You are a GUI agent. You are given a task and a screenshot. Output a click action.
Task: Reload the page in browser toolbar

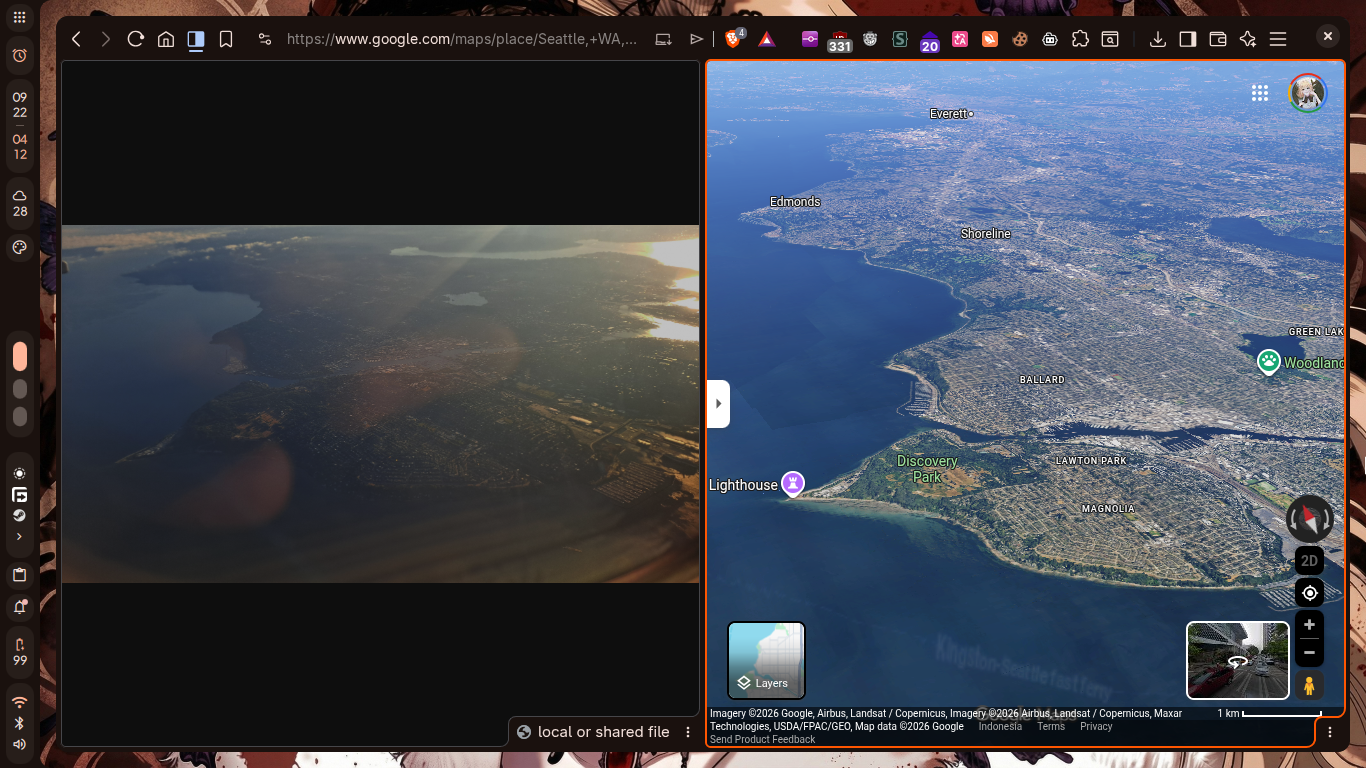(x=136, y=39)
